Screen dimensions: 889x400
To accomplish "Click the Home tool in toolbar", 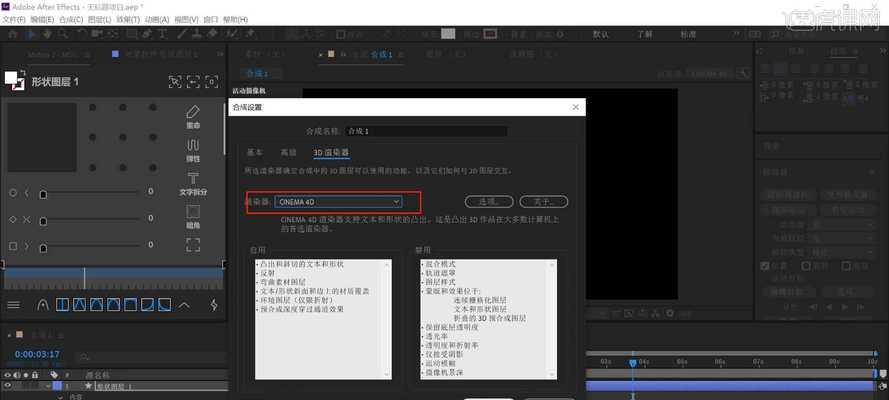I will (x=12, y=34).
